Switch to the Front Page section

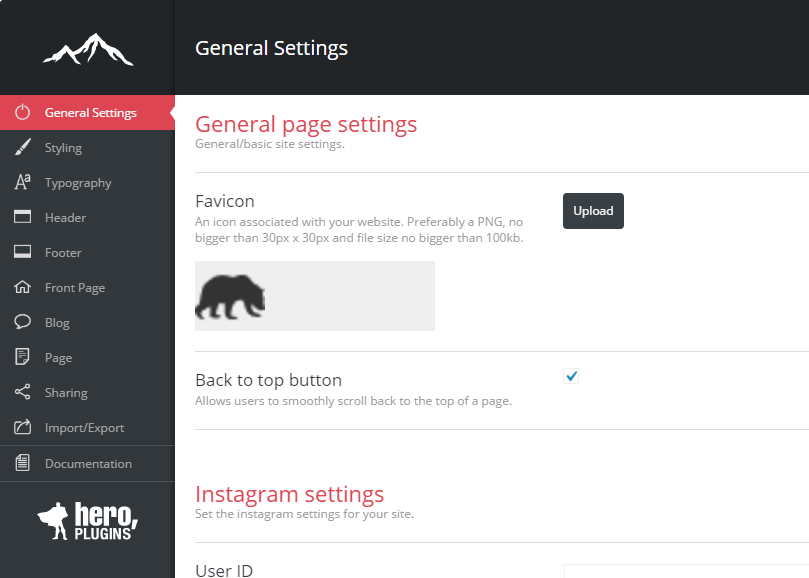click(x=75, y=288)
